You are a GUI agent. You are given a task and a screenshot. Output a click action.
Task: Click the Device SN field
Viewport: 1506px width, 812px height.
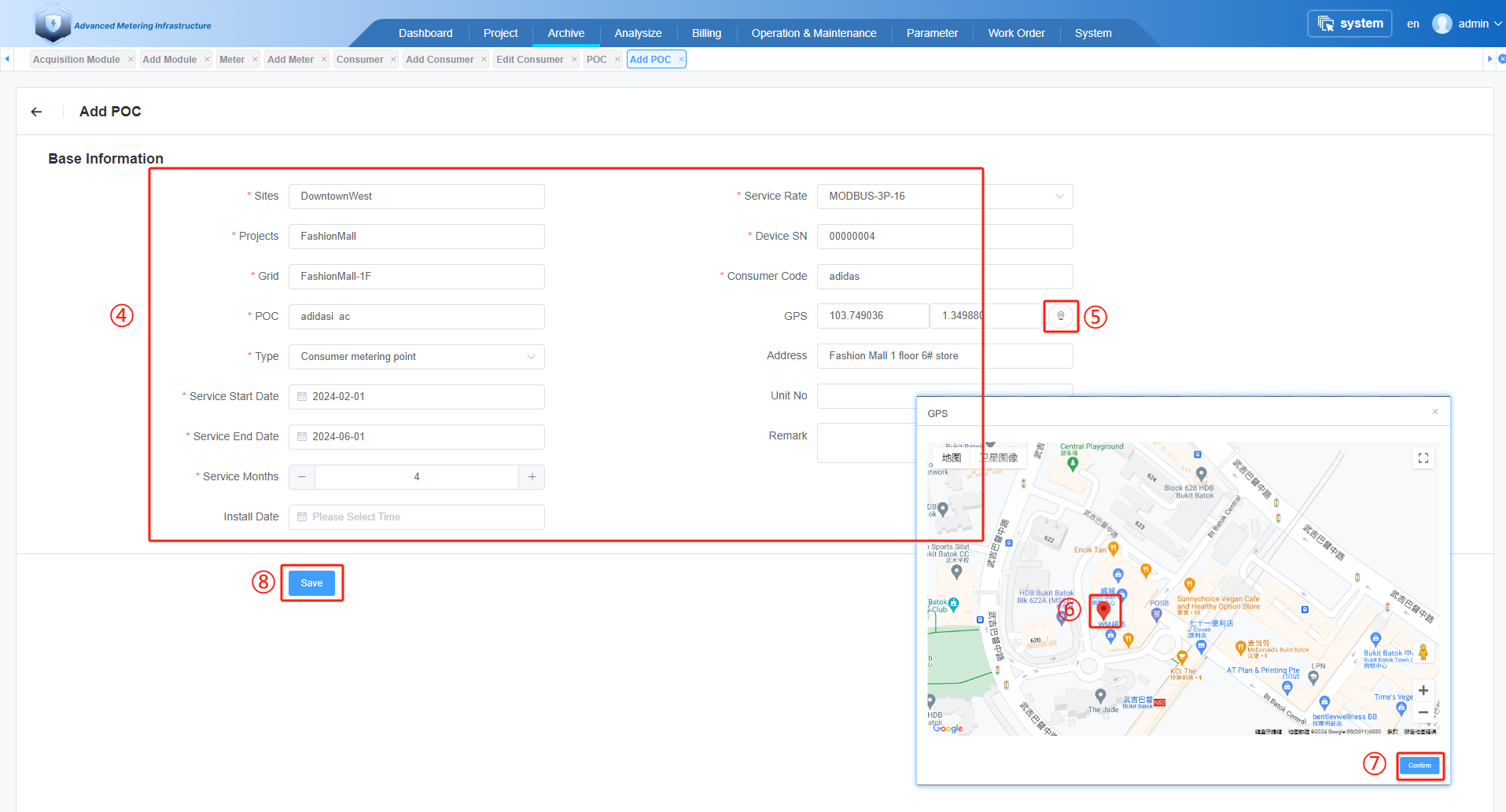coord(944,237)
